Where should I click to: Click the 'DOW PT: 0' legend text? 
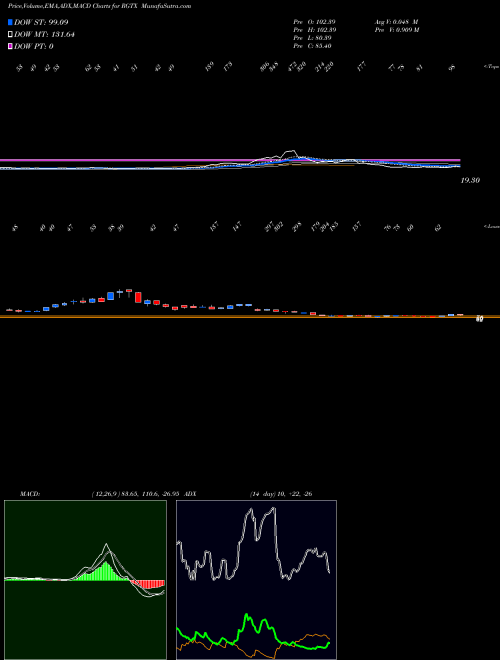click(34, 46)
